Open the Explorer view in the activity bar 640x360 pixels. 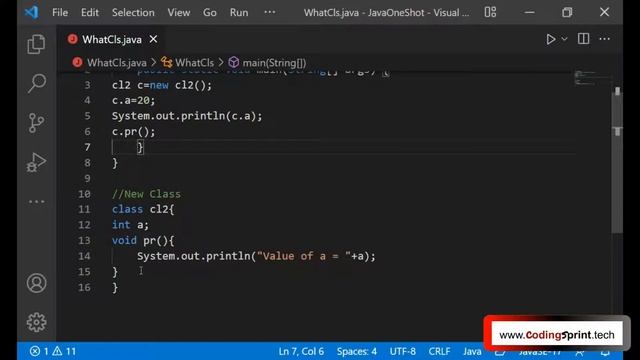pos(36,44)
